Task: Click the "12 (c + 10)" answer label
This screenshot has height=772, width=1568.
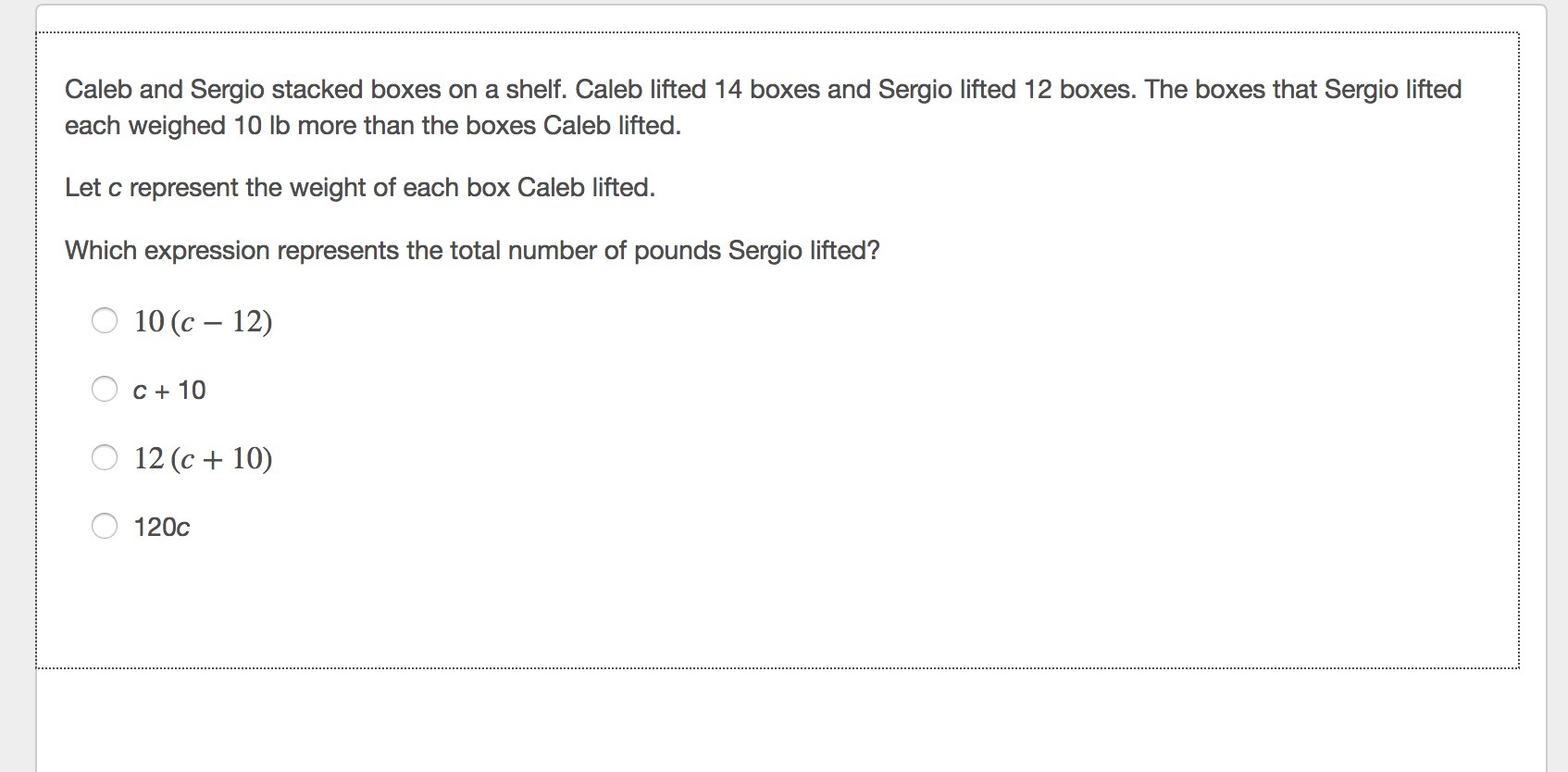Action: (203, 458)
